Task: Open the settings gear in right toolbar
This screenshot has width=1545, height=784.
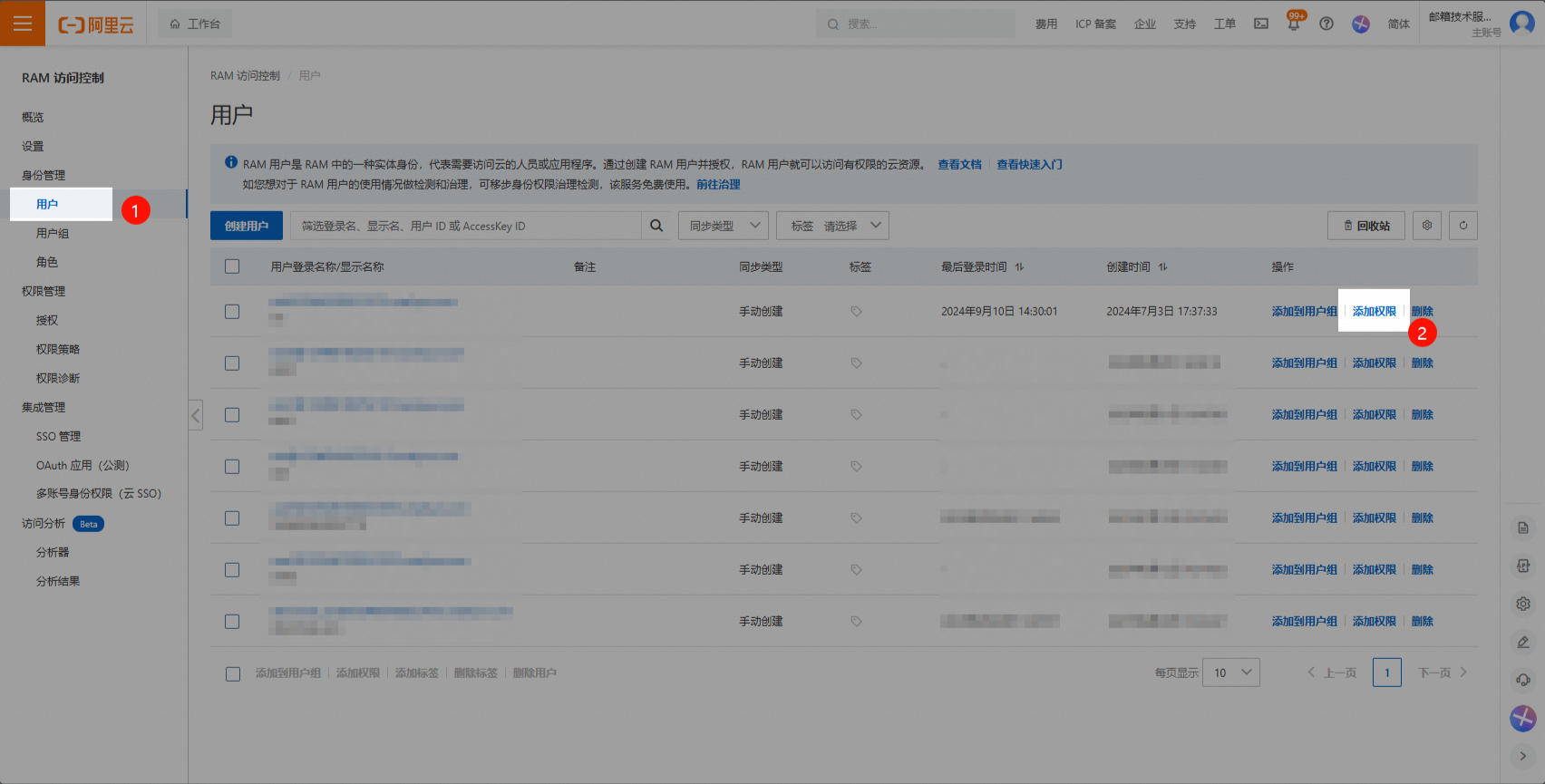Action: tap(1523, 604)
